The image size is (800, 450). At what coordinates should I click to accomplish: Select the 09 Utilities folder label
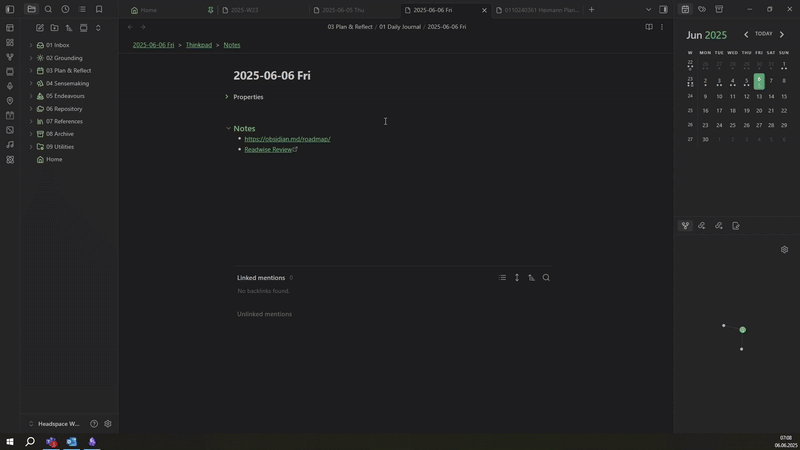[x=60, y=146]
